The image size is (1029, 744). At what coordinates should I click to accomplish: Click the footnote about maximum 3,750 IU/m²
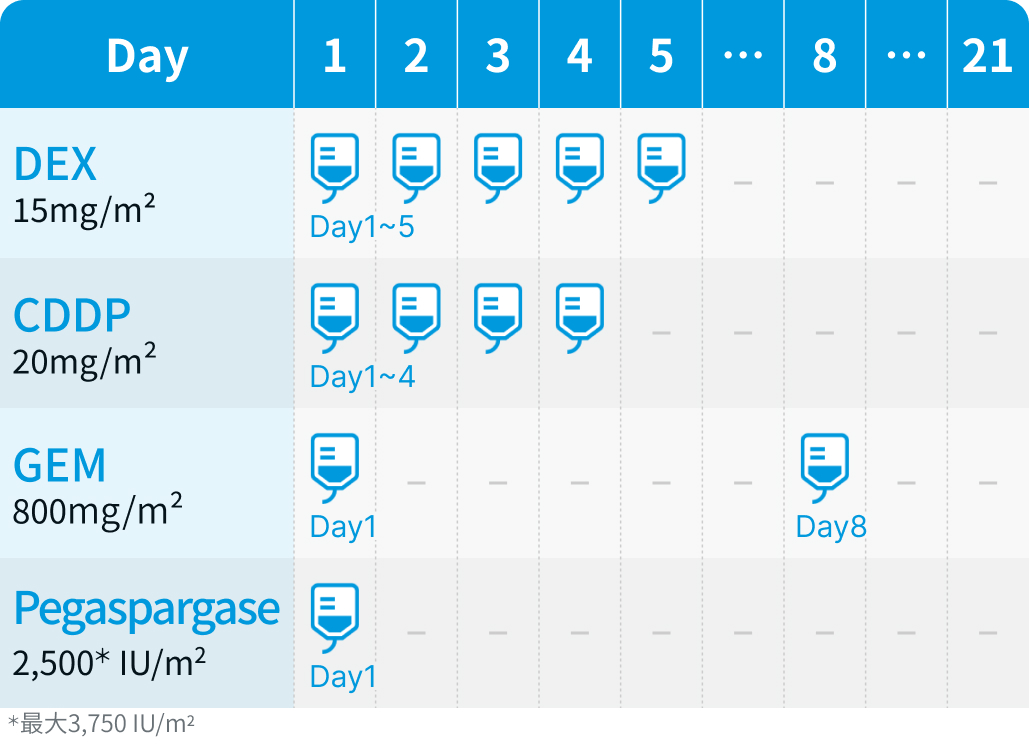pos(101,724)
